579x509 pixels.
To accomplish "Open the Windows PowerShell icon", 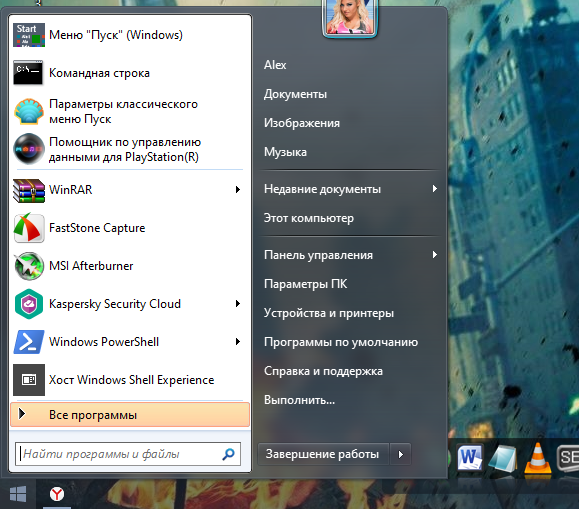I will [29, 342].
